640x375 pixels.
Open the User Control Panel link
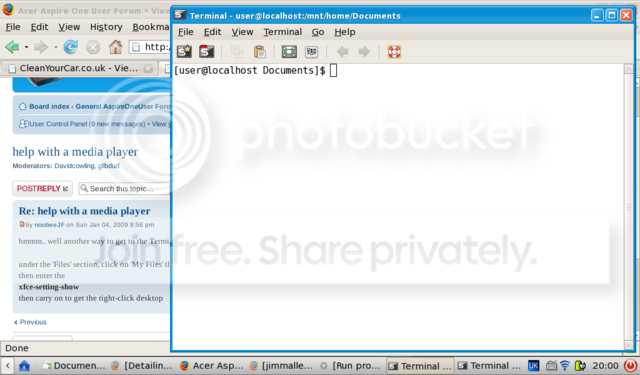click(x=87, y=124)
